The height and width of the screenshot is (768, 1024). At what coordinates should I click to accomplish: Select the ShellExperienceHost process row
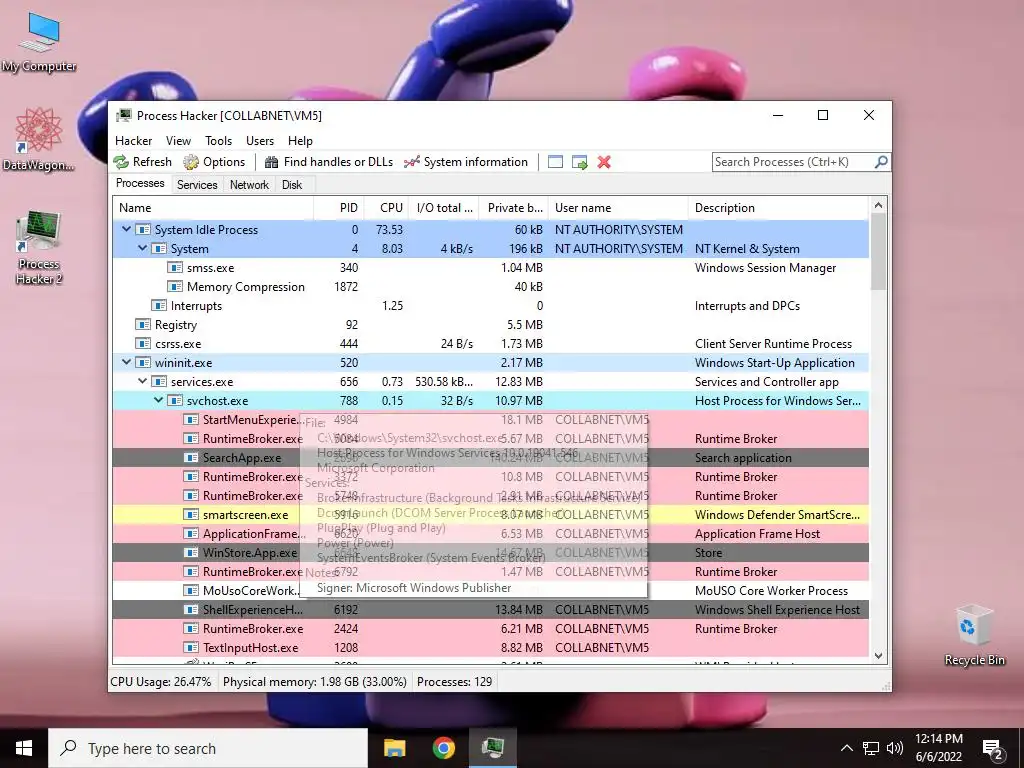coord(490,609)
